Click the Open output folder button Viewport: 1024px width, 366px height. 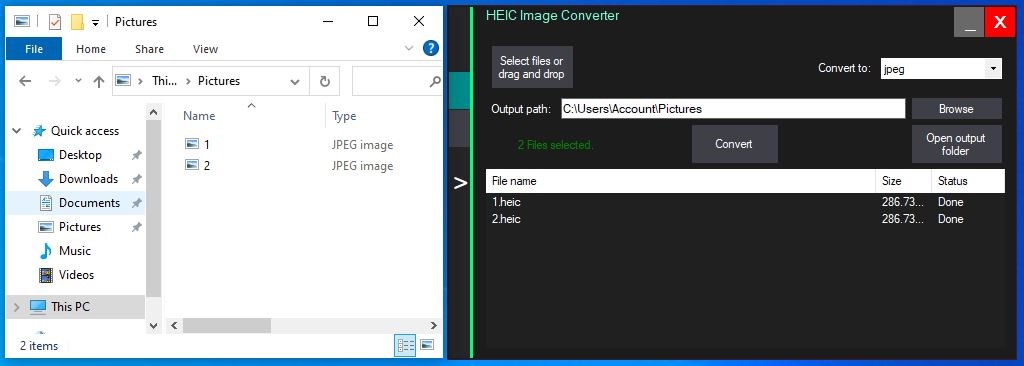click(956, 144)
